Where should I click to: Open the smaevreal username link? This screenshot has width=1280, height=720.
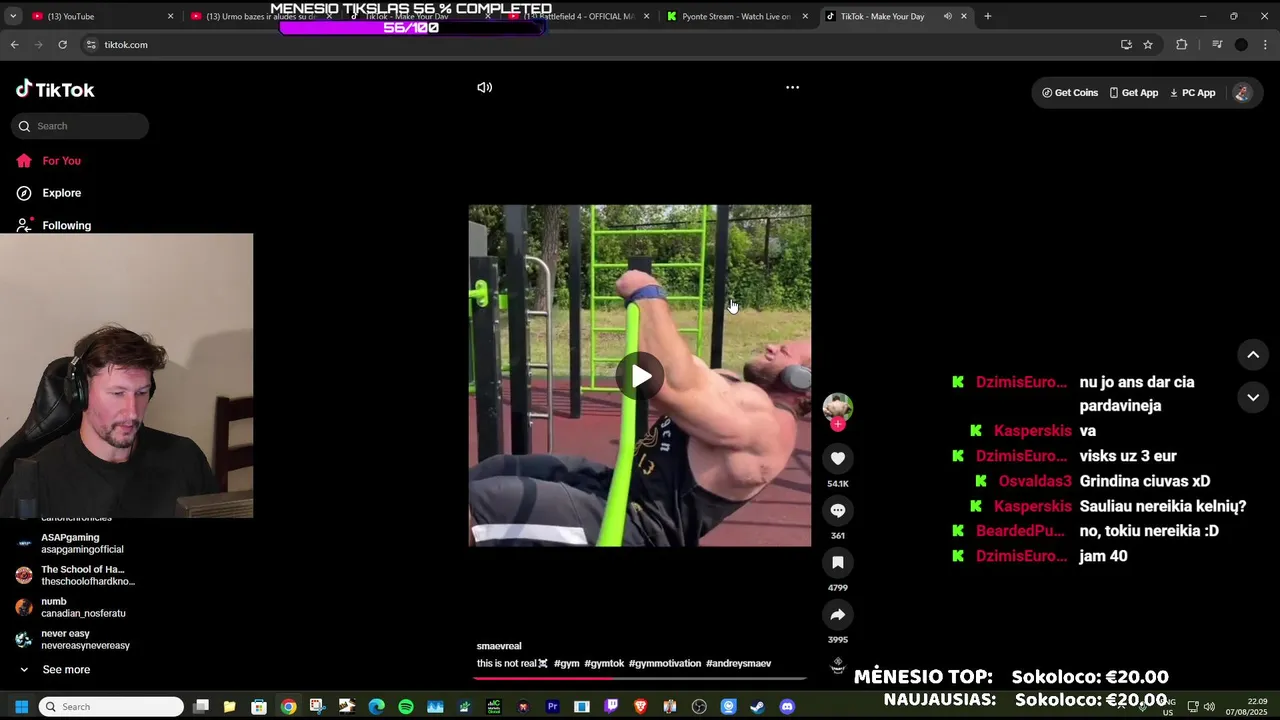coord(499,646)
